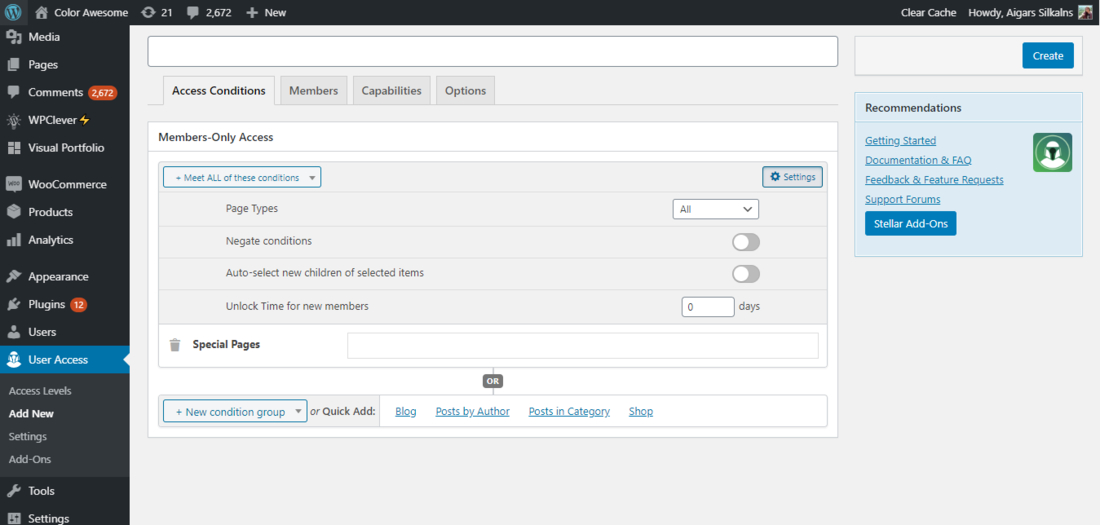This screenshot has width=1100, height=525.
Task: Switch to the Capabilities tab
Action: (x=391, y=91)
